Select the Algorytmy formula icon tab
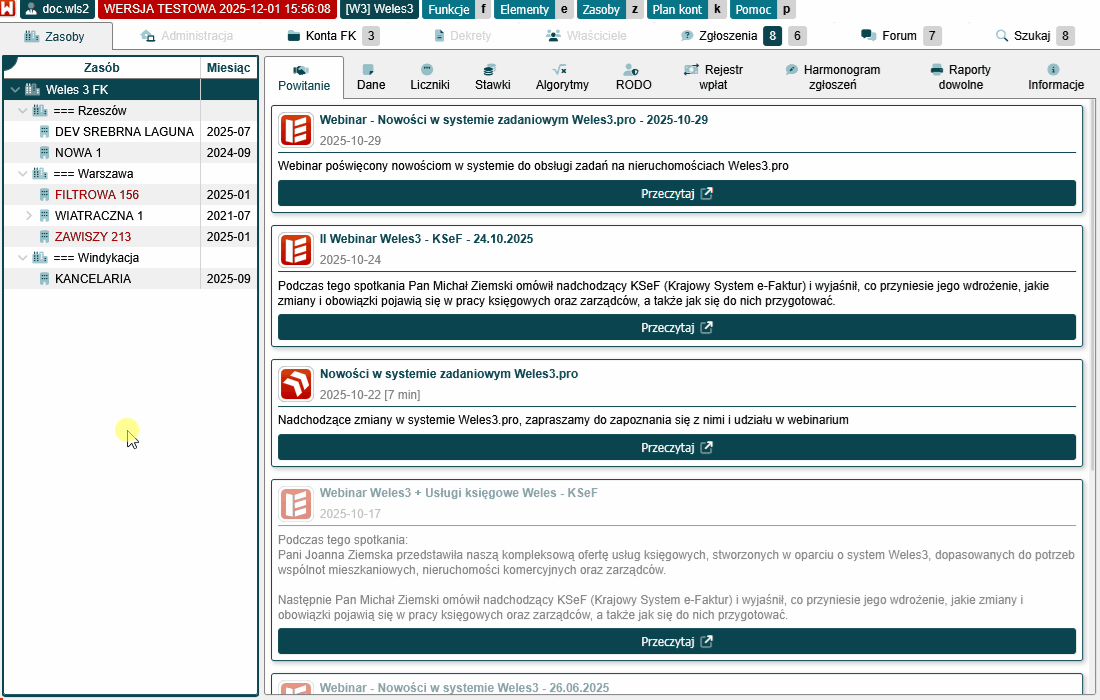The width and height of the screenshot is (1100, 700). point(562,77)
